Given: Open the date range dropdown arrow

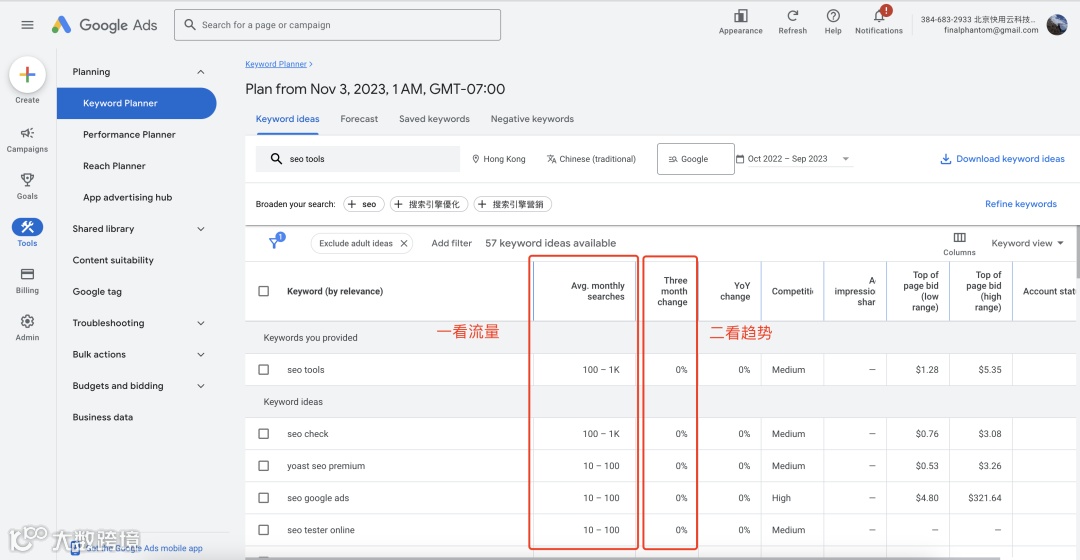Looking at the screenshot, I should pos(846,159).
